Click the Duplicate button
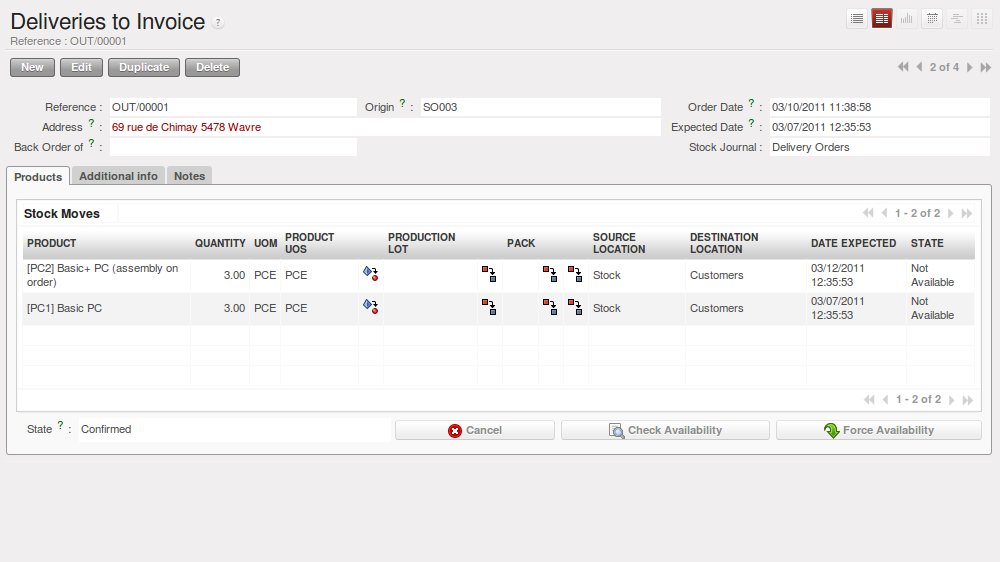 click(x=144, y=67)
